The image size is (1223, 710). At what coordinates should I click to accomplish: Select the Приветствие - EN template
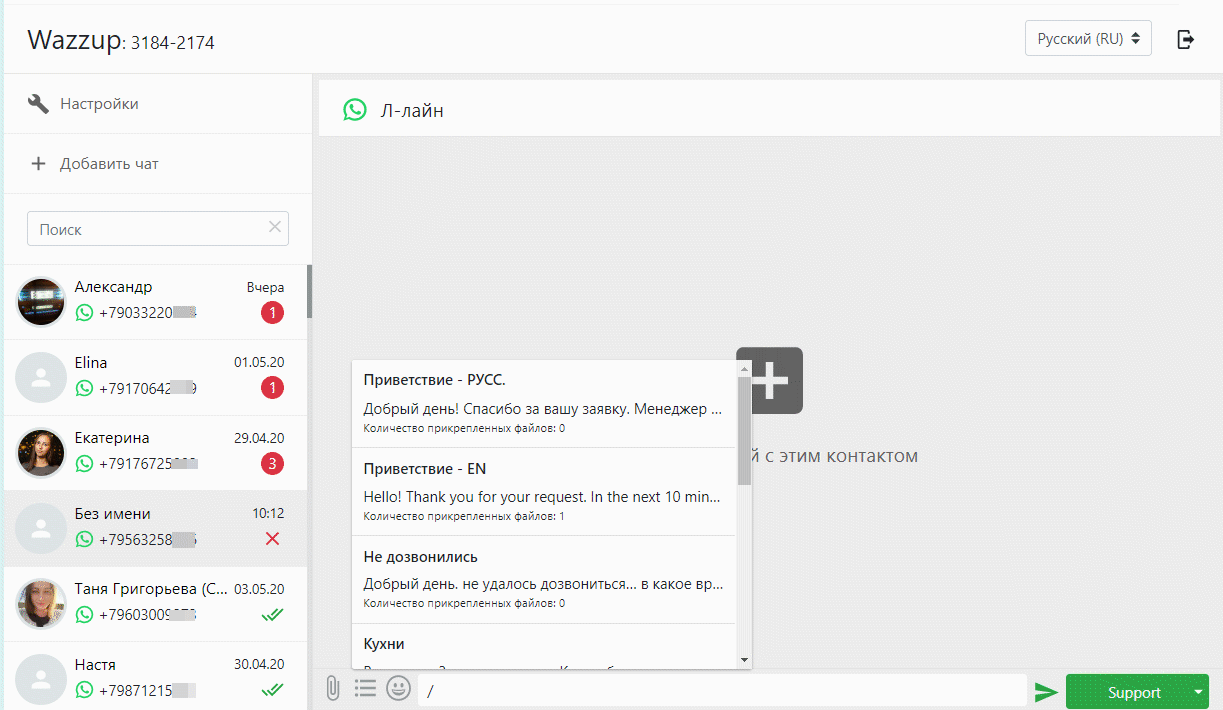coord(544,490)
